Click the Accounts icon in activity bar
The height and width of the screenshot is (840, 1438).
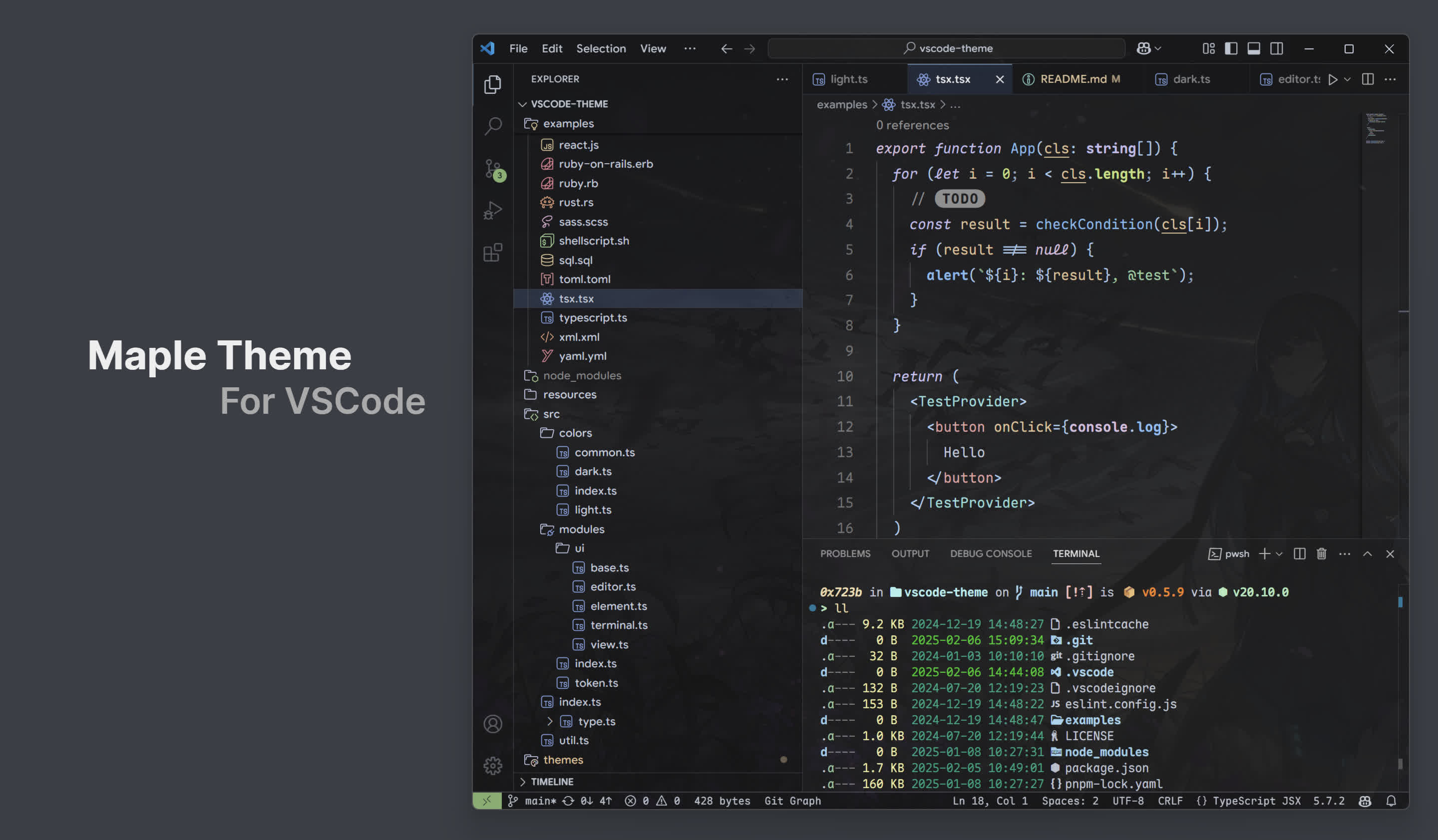(493, 724)
